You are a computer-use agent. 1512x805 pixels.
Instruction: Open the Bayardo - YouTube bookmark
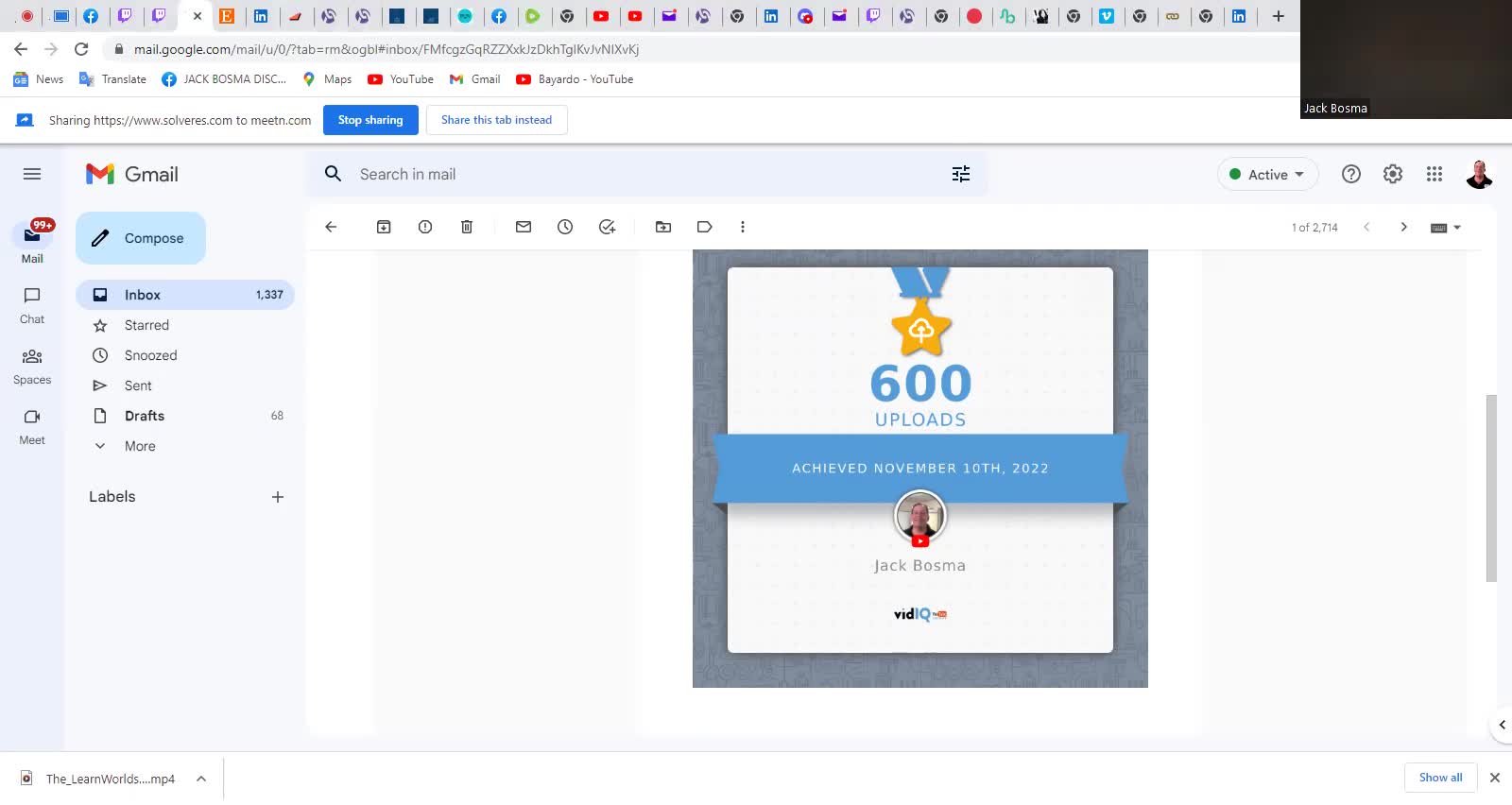575,79
